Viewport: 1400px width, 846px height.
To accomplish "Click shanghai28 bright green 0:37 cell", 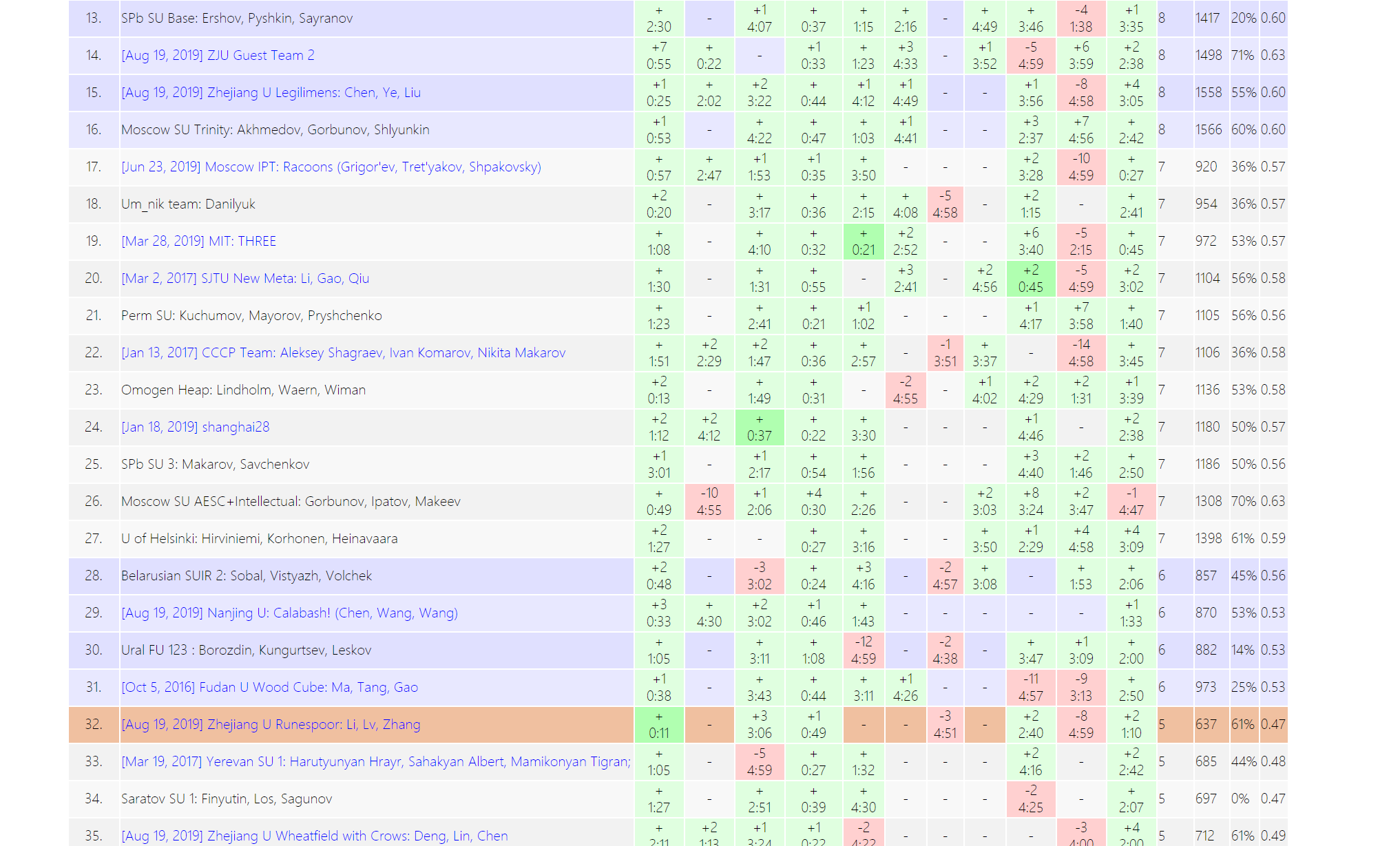I will pos(759,427).
